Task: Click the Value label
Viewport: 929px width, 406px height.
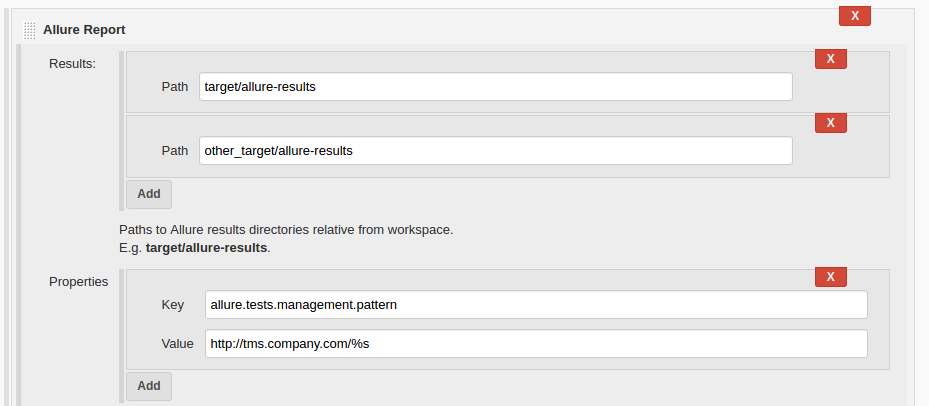Action: click(177, 344)
